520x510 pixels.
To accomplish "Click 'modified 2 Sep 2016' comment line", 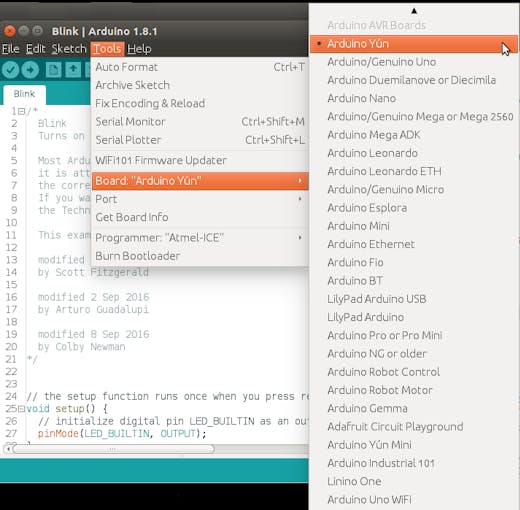I will point(93,297).
